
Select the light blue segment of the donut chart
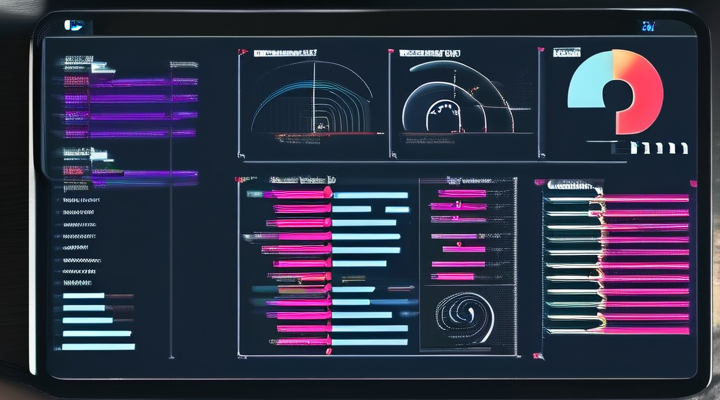(x=587, y=82)
